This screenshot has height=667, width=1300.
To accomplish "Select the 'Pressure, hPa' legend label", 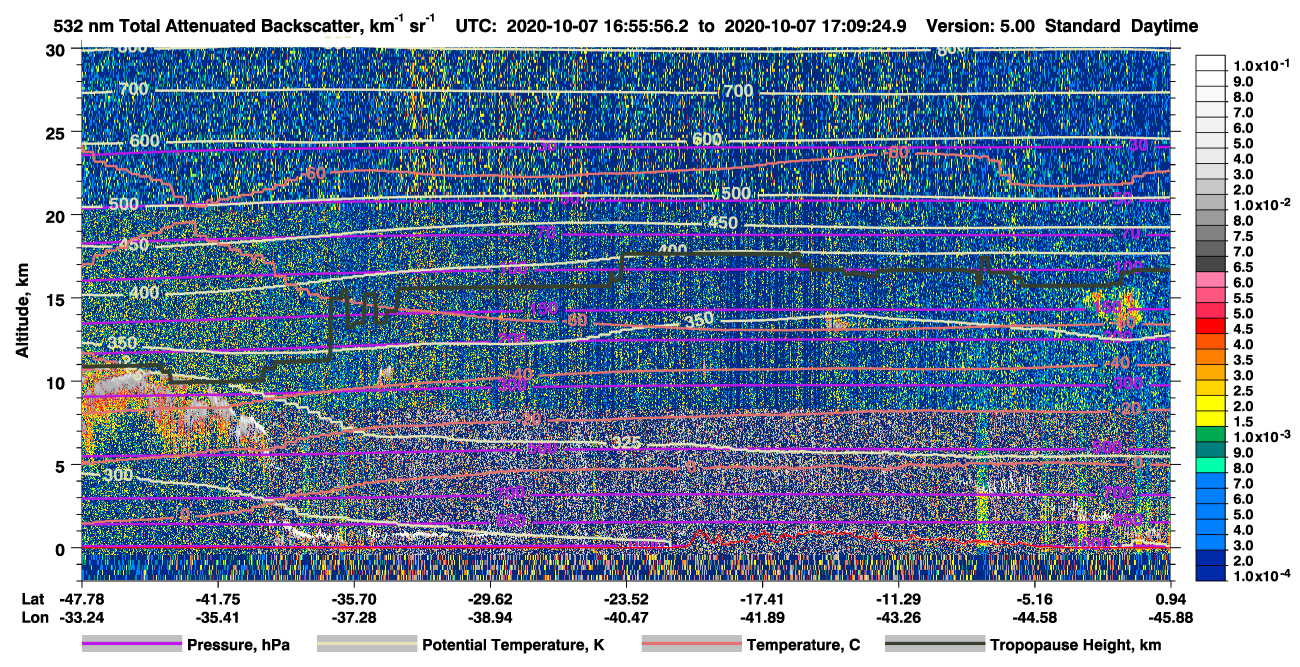I will click(x=238, y=645).
